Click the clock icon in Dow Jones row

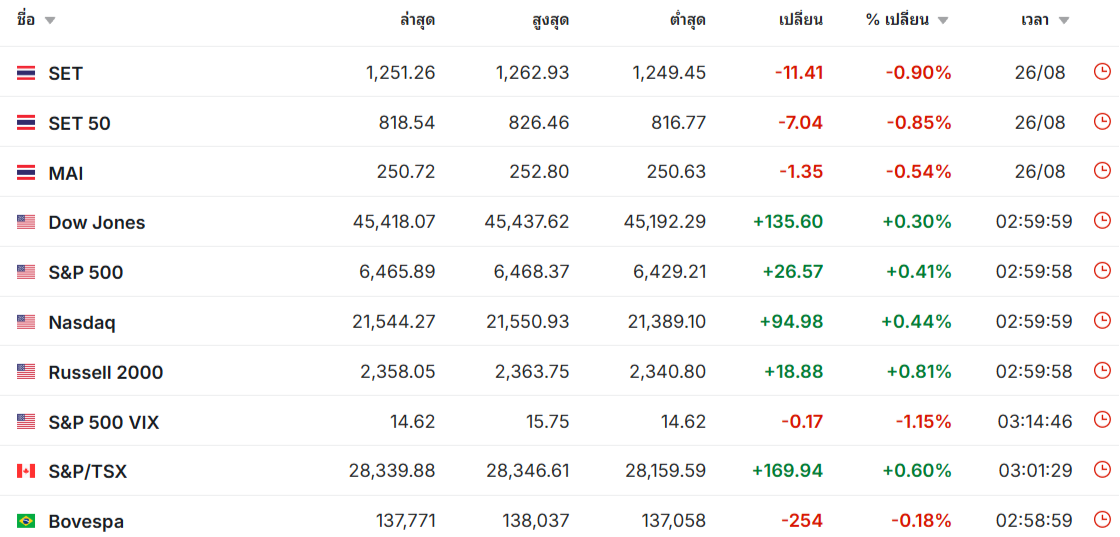(1102, 221)
